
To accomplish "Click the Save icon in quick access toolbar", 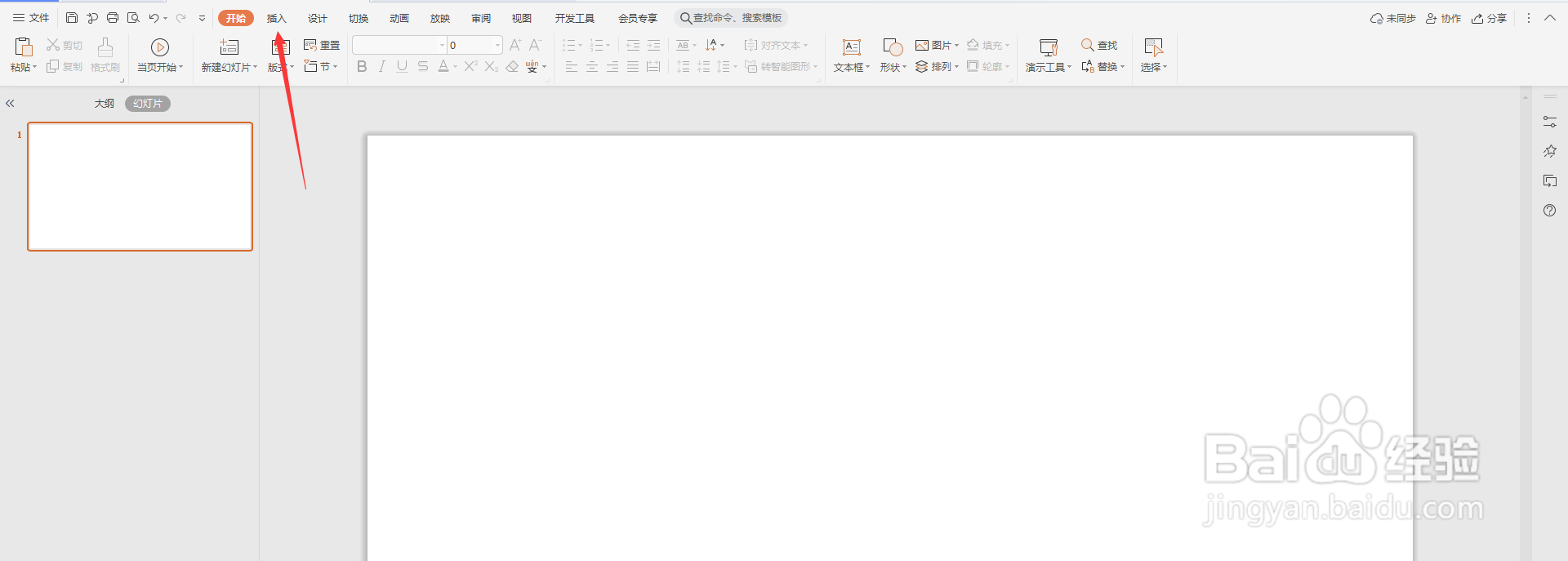I will pyautogui.click(x=72, y=18).
